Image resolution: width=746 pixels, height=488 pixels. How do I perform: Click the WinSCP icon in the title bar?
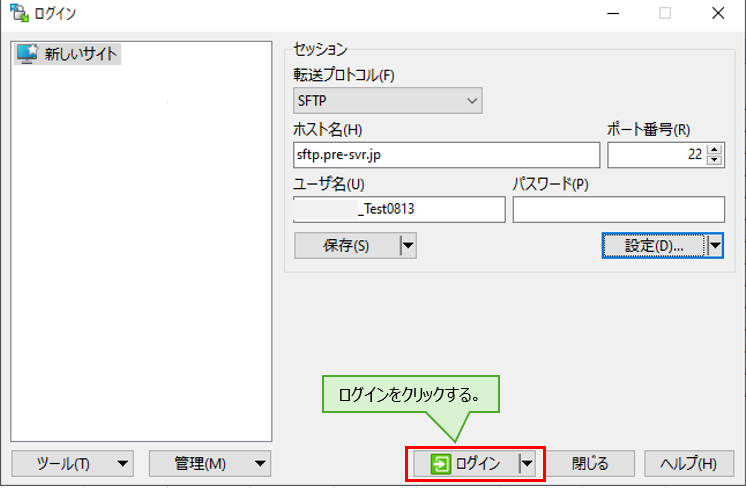coord(17,14)
